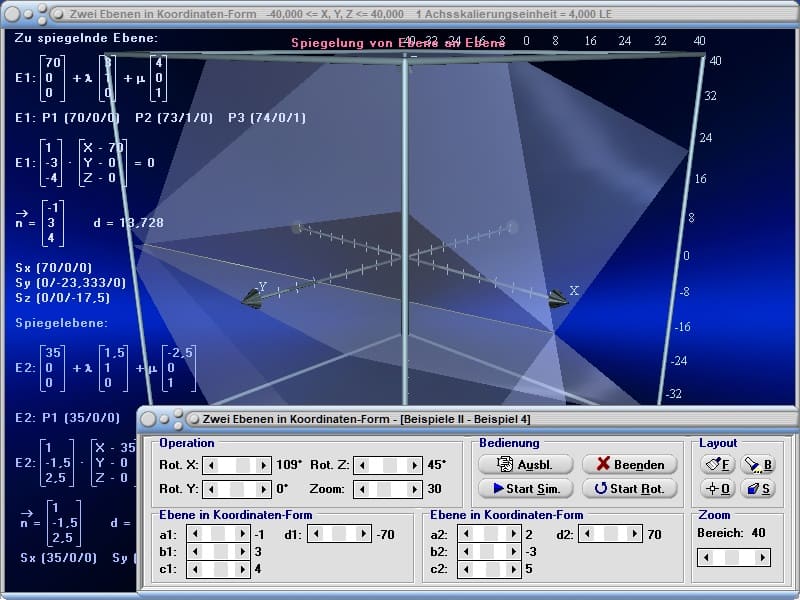Increase a2 with right arrow
Image resolution: width=800 pixels, height=600 pixels.
click(x=514, y=534)
